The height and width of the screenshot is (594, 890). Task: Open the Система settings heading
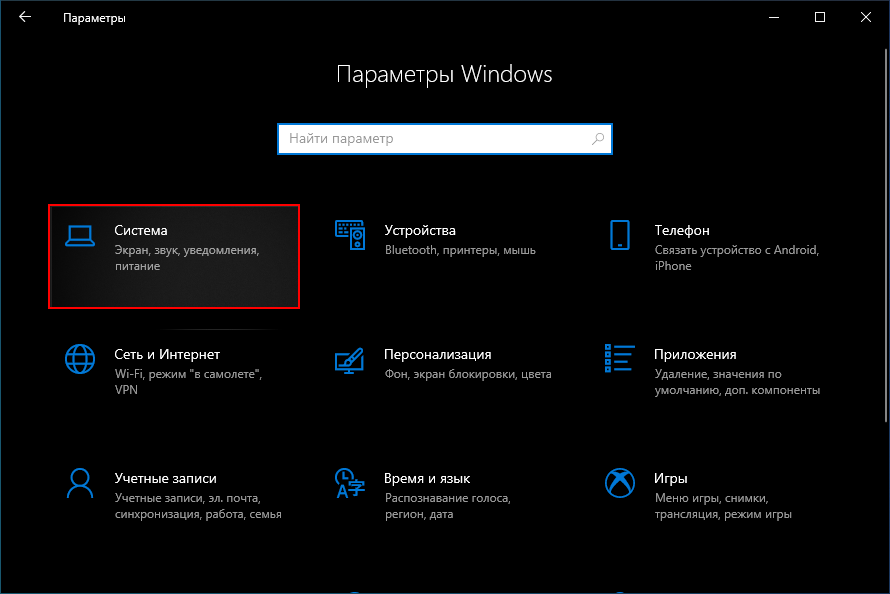[141, 230]
